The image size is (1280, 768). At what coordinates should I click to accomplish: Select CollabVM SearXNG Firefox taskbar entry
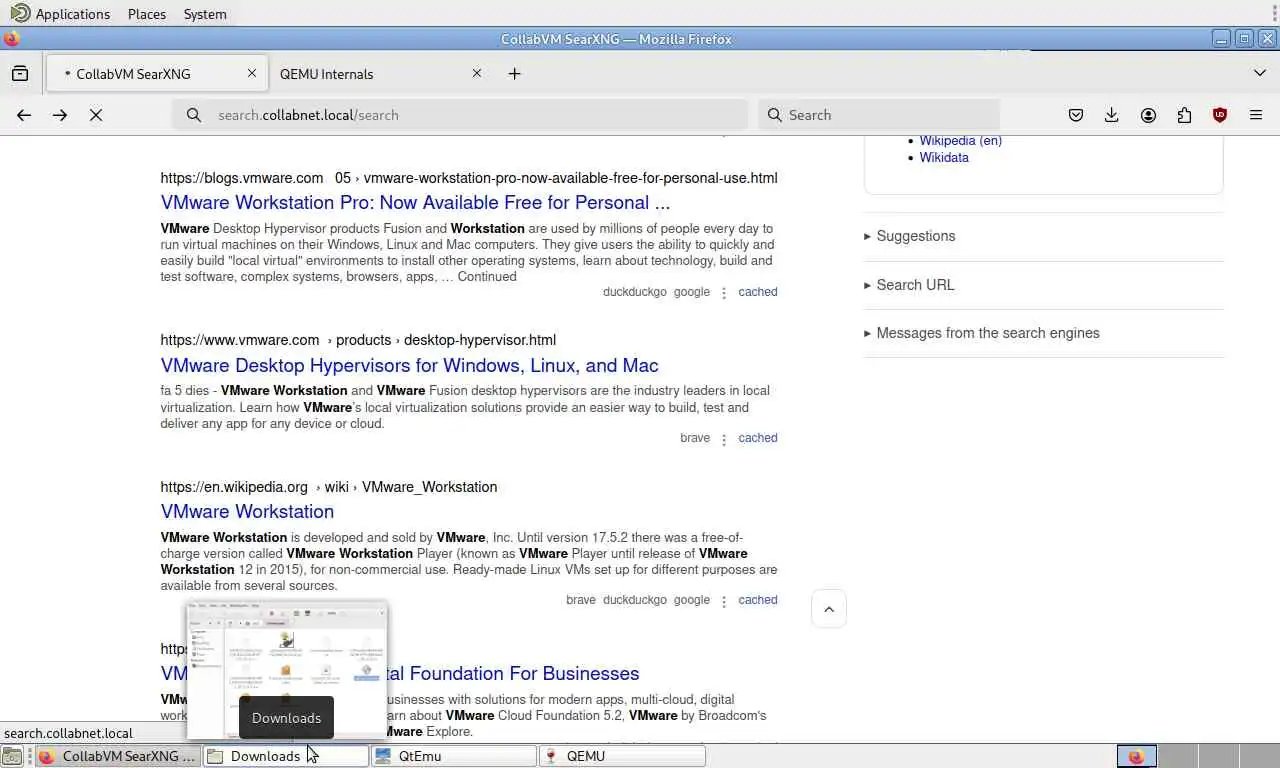tap(118, 756)
